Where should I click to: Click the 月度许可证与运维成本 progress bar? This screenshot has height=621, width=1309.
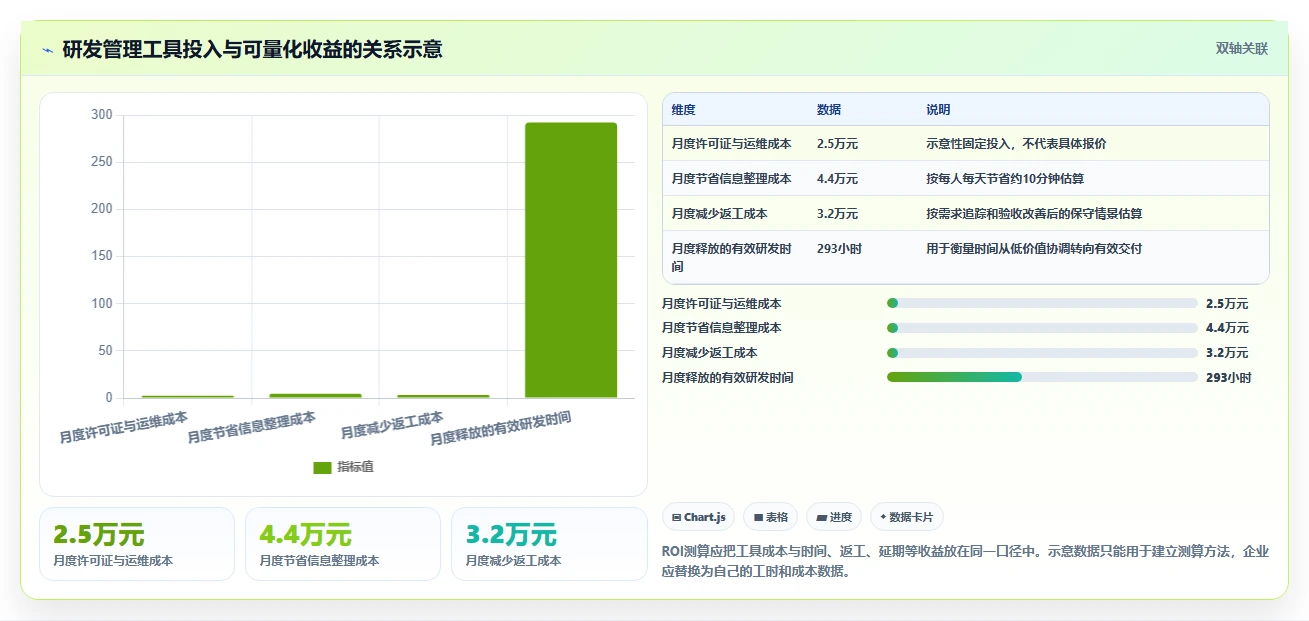pyautogui.click(x=1042, y=303)
